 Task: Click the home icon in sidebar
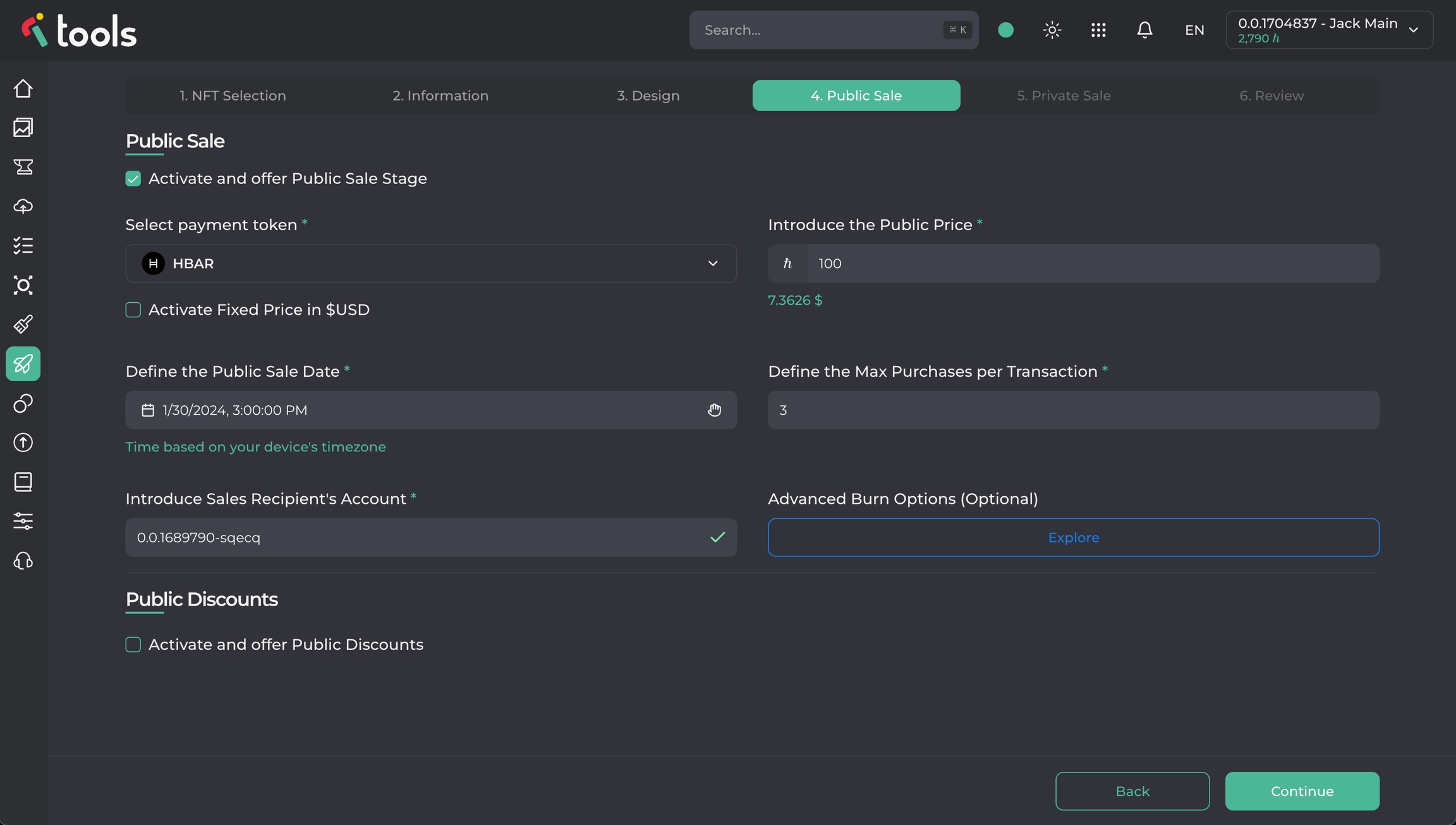pyautogui.click(x=23, y=89)
